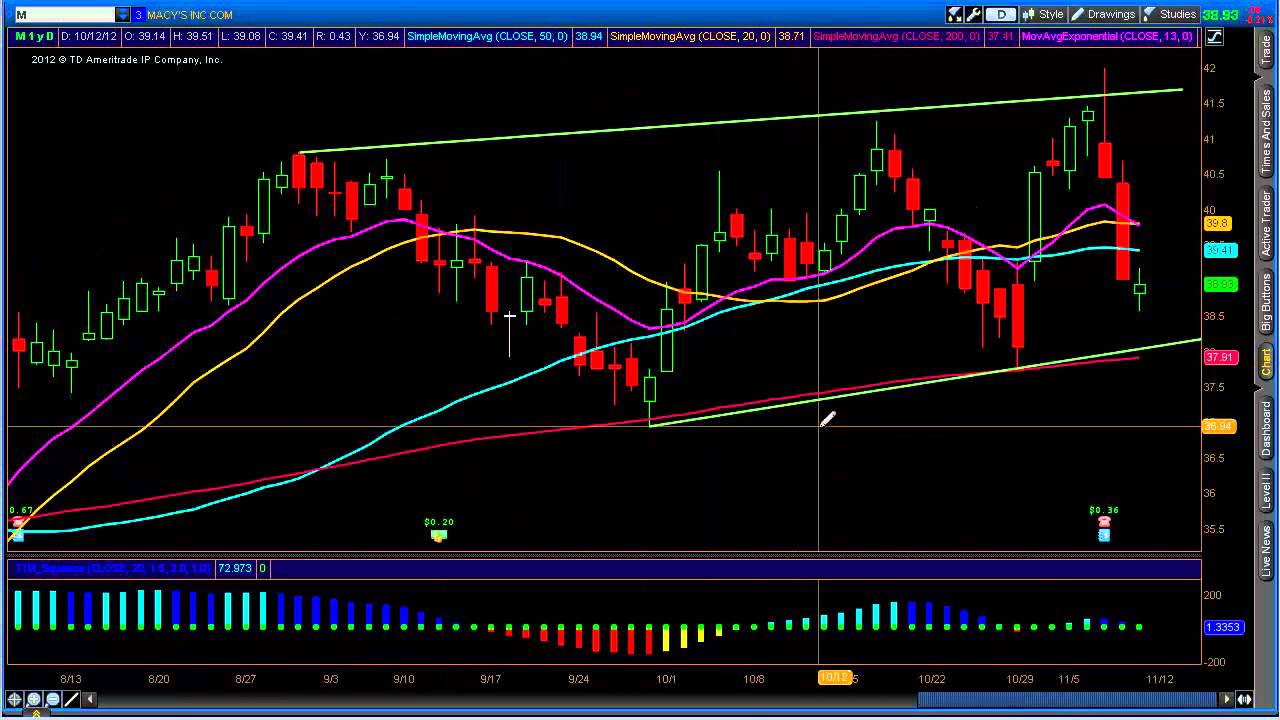Click the $0.36 earnings phone icon
This screenshot has height=720, width=1280.
1104,522
